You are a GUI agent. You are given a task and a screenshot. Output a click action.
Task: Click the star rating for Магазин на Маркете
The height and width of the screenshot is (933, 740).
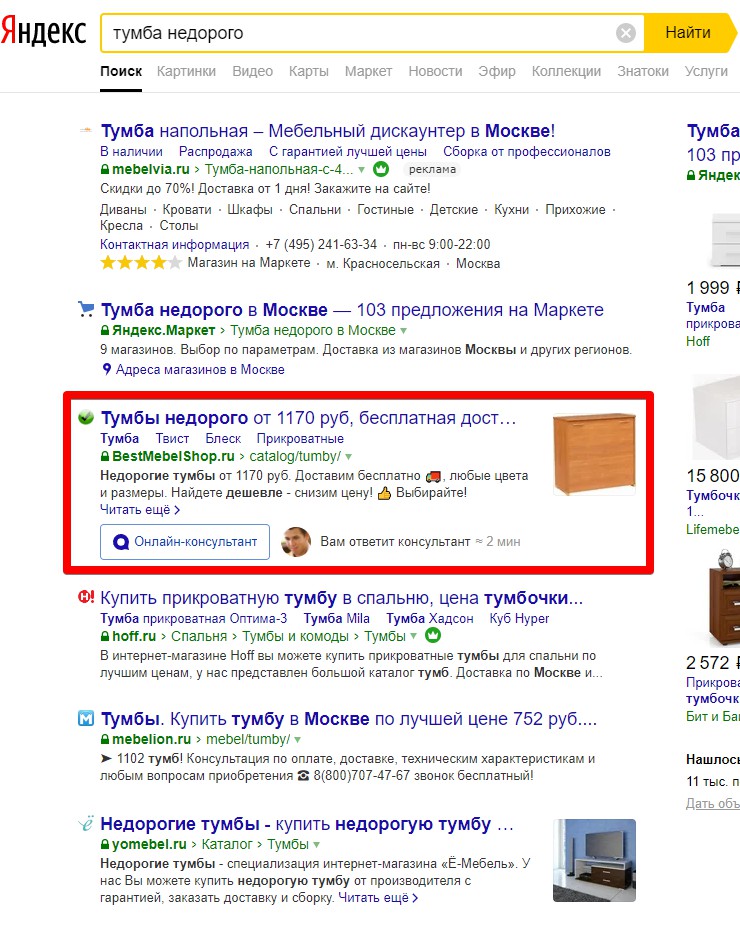141,262
